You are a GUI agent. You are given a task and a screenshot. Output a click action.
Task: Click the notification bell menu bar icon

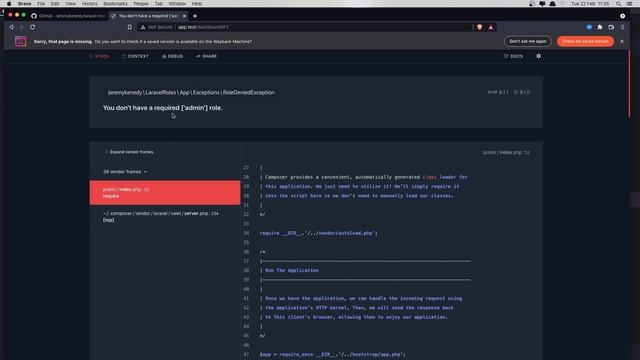[x=552, y=4]
